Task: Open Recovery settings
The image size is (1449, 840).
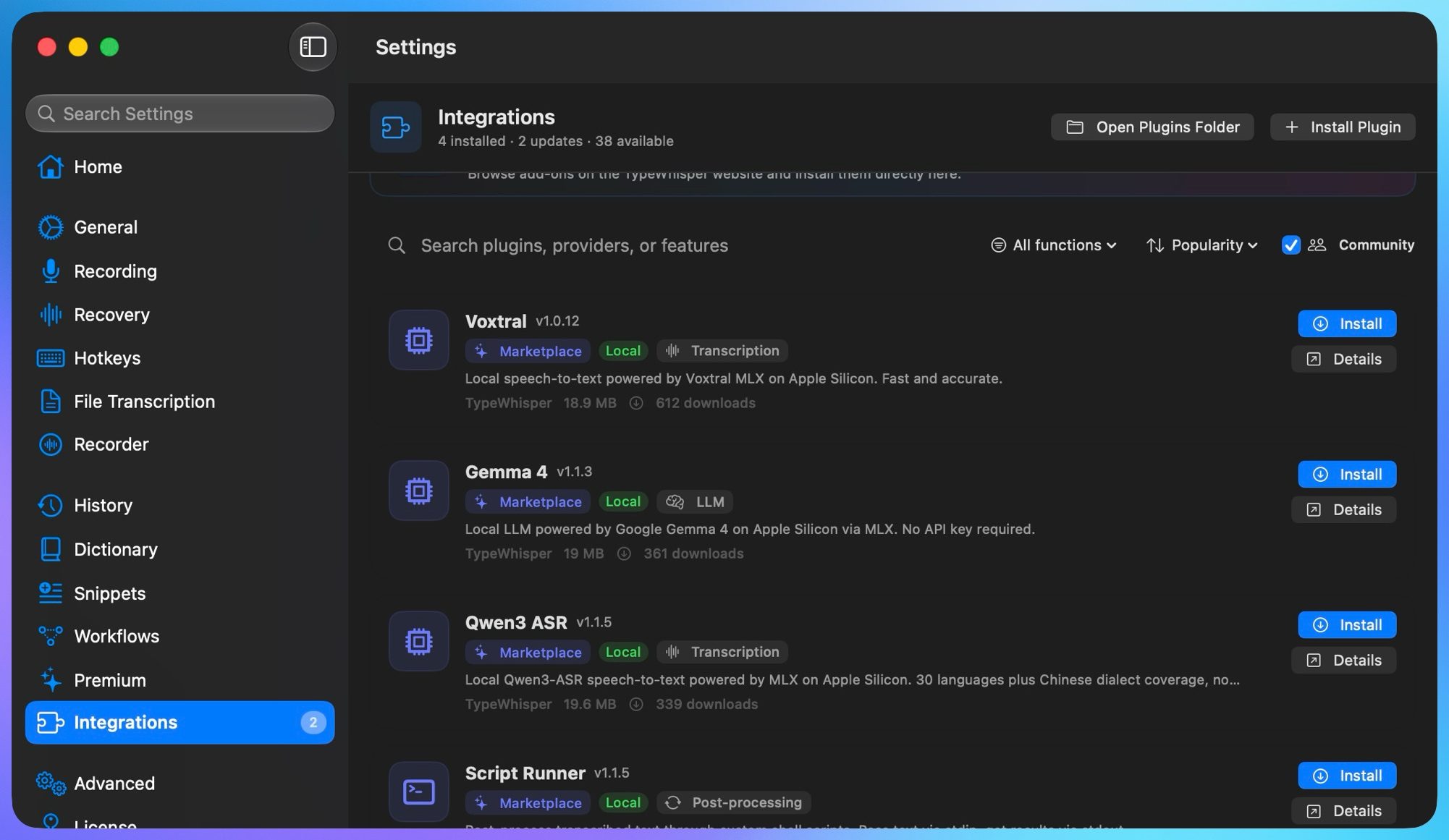Action: tap(179, 315)
